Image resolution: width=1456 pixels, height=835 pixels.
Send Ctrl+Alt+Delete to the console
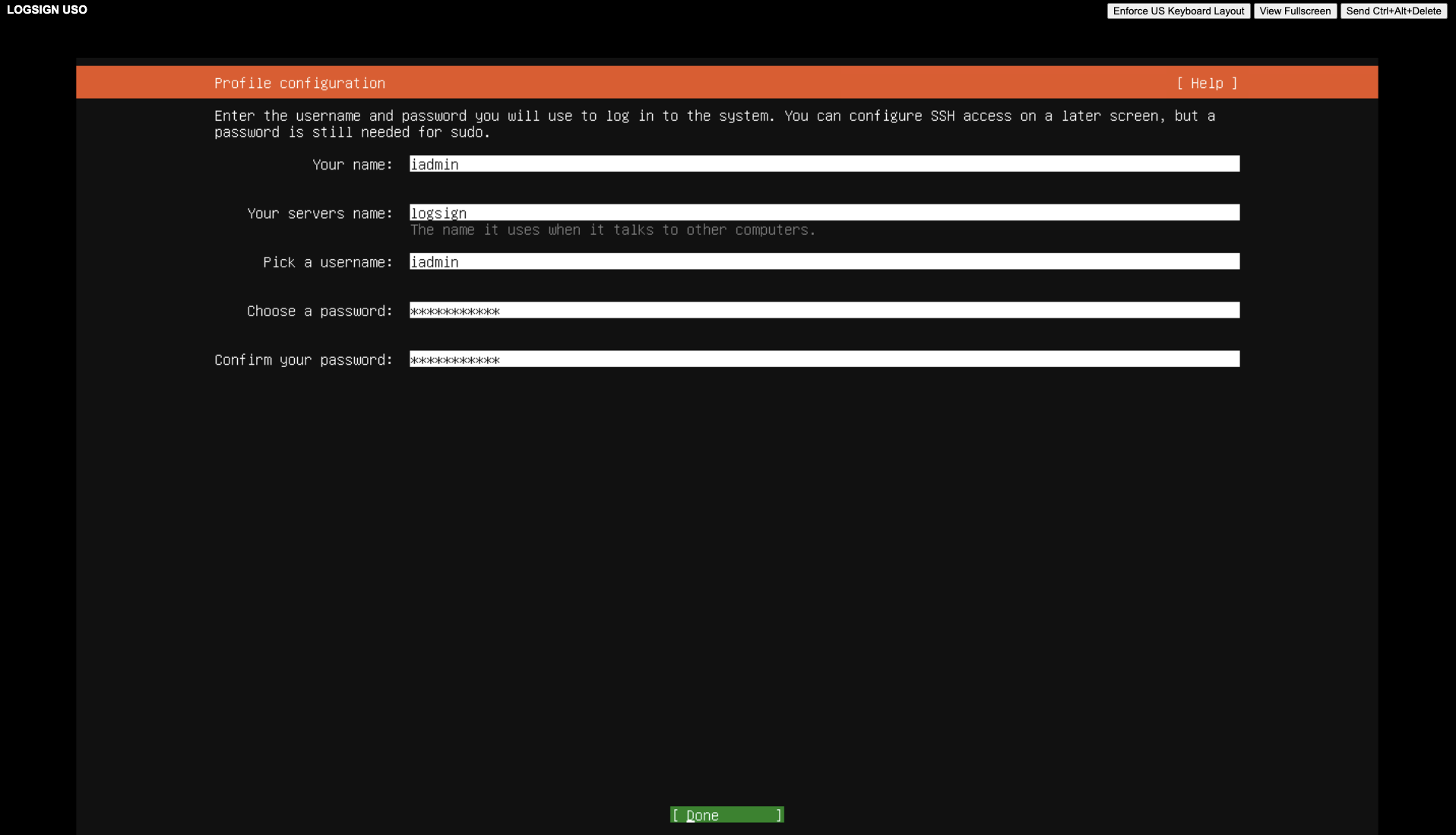(1394, 11)
